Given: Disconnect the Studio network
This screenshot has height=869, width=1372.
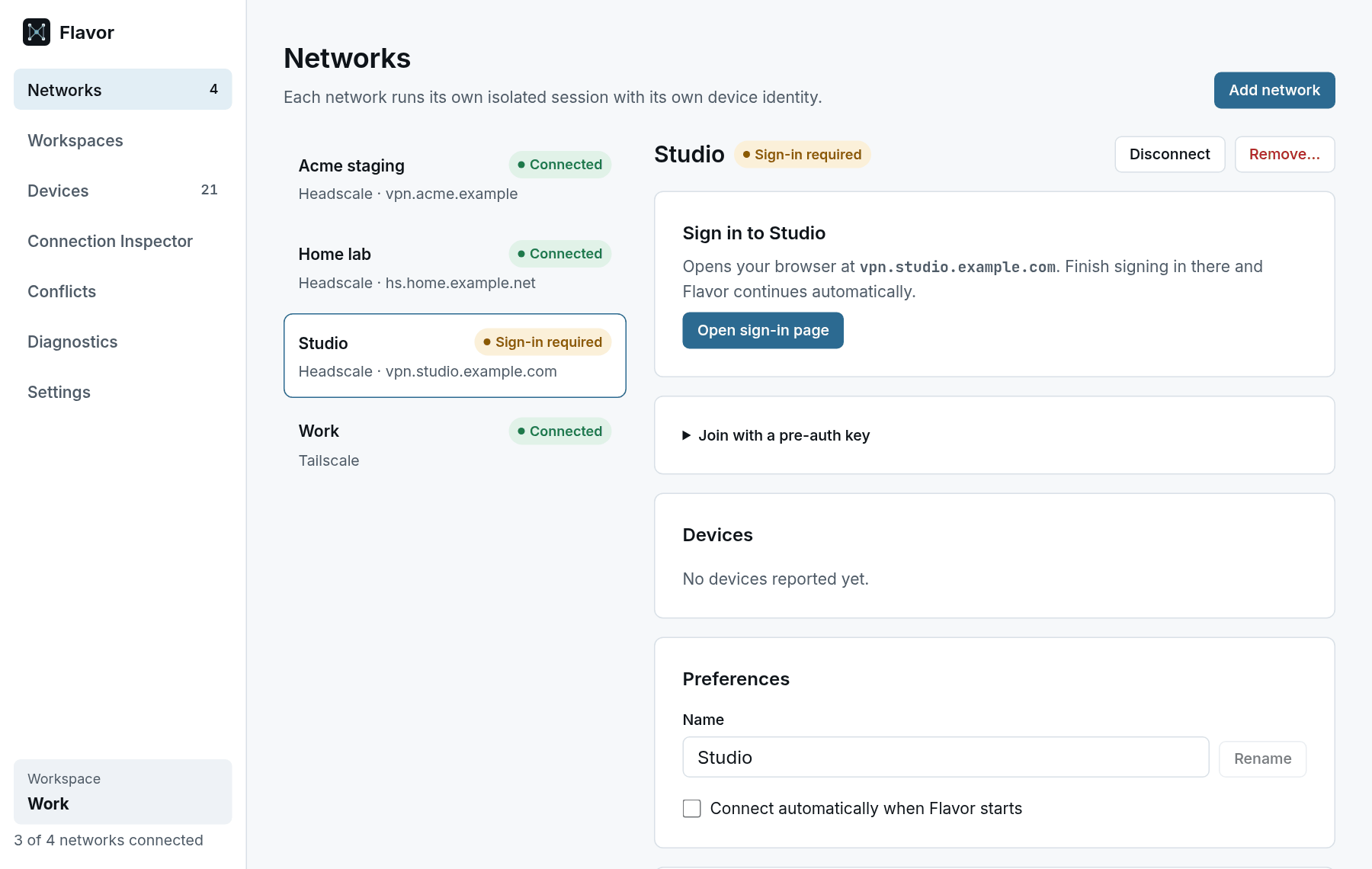Looking at the screenshot, I should click(1169, 154).
